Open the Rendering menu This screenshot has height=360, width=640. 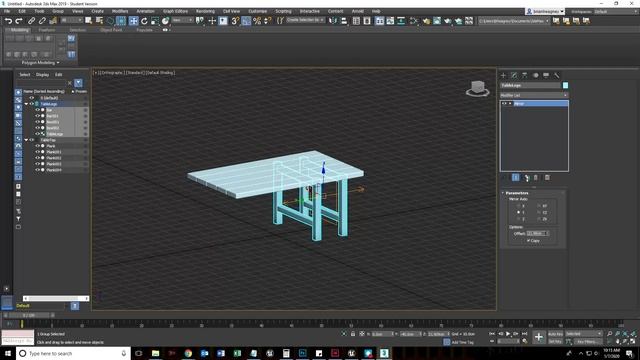pyautogui.click(x=205, y=11)
